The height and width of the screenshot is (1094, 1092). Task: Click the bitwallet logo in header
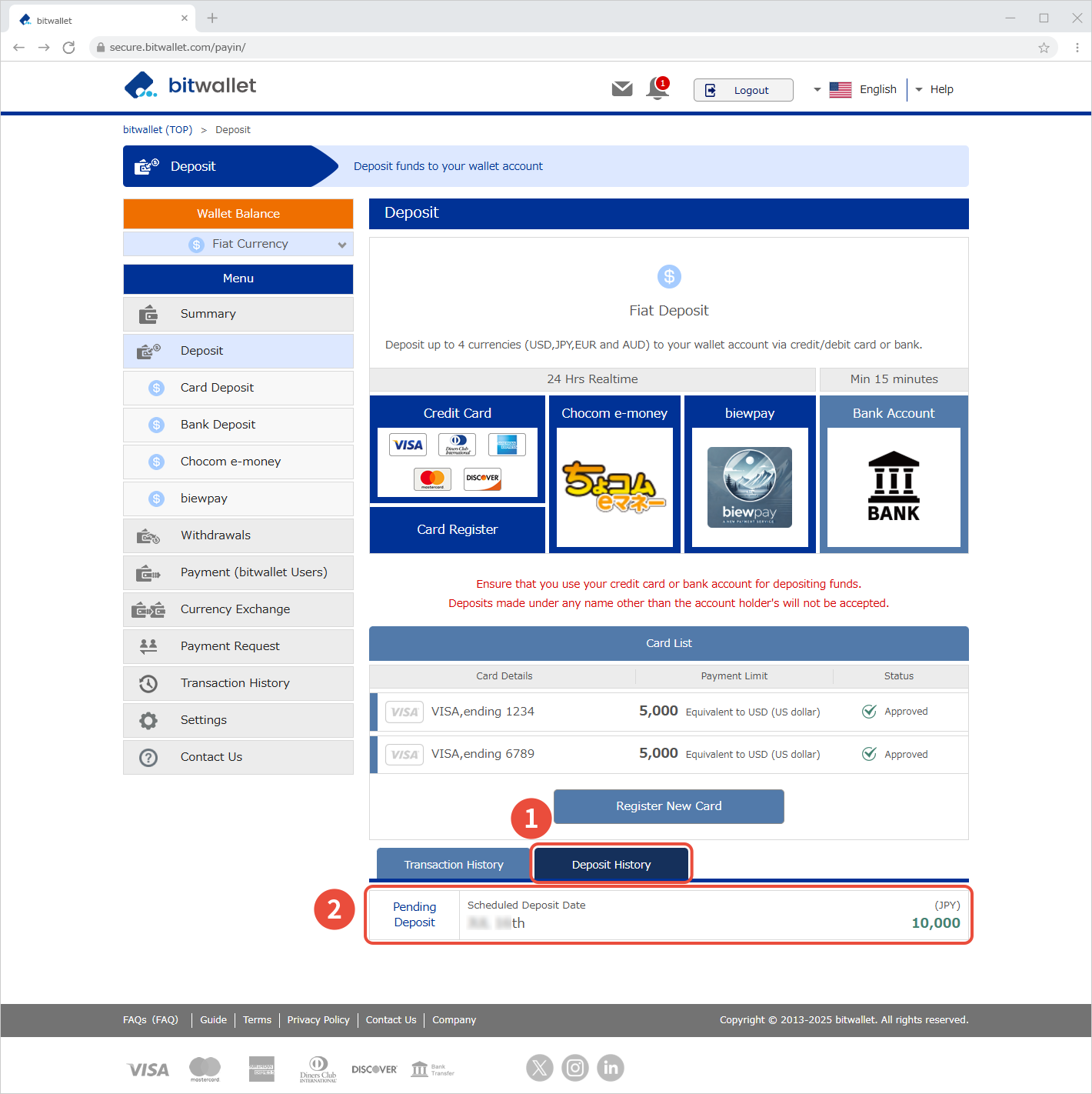click(x=190, y=85)
